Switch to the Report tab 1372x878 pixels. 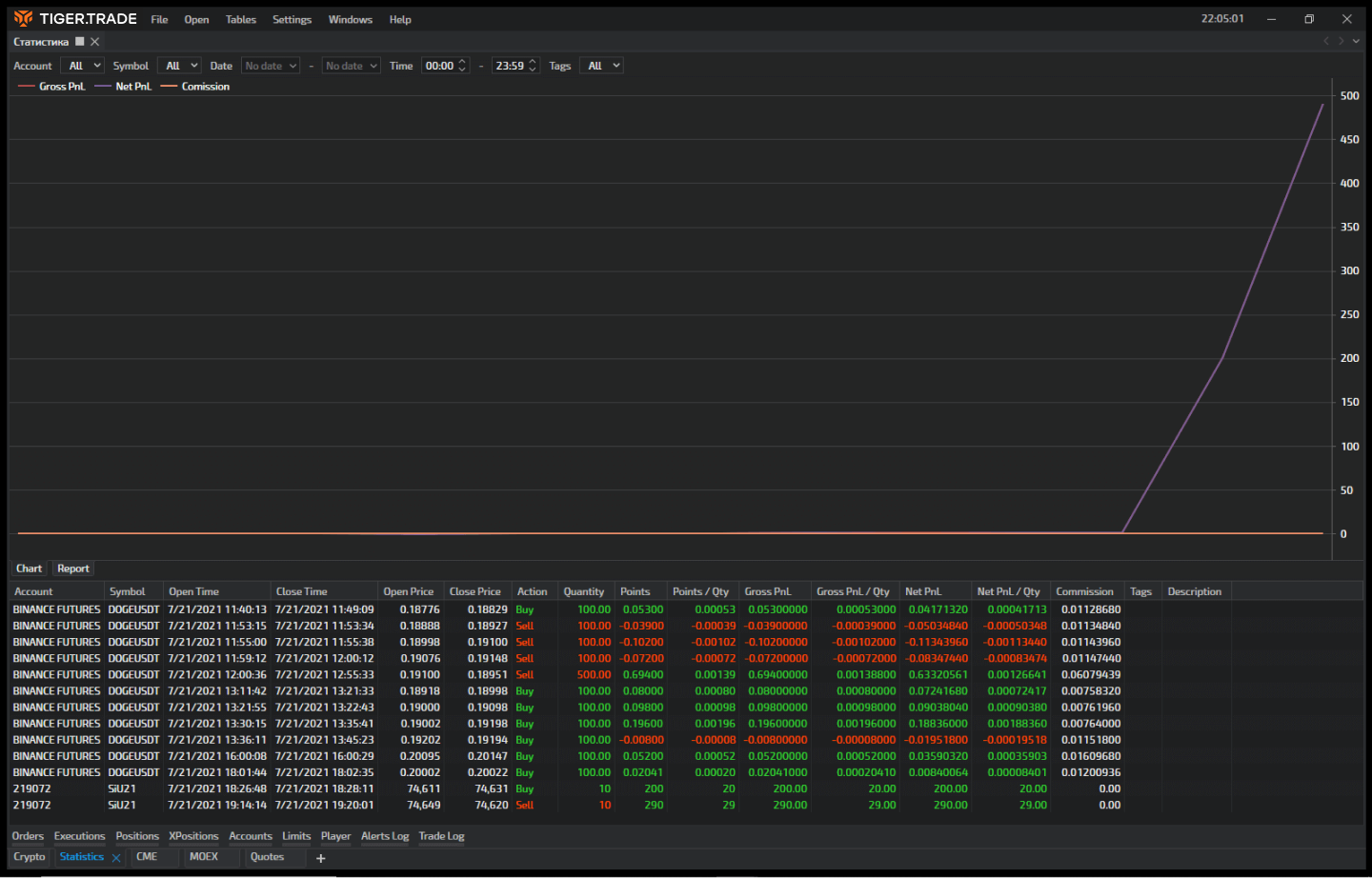72,568
